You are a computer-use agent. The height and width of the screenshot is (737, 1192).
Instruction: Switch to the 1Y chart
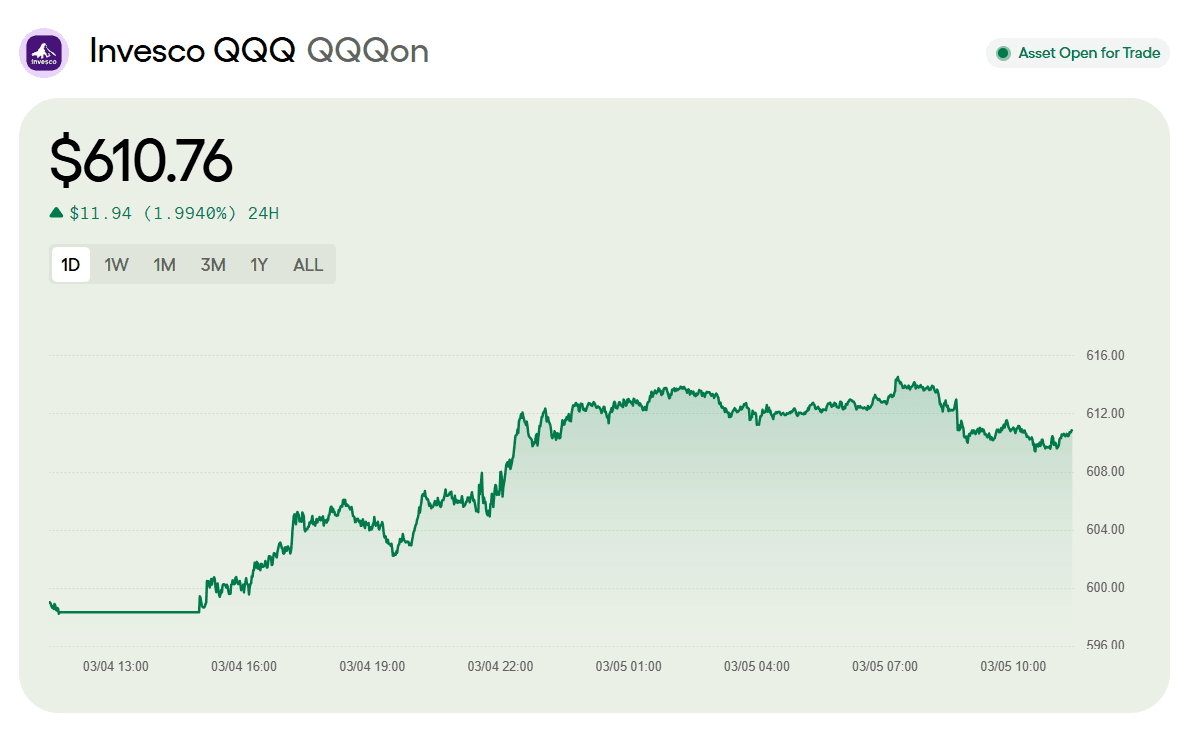tap(258, 264)
